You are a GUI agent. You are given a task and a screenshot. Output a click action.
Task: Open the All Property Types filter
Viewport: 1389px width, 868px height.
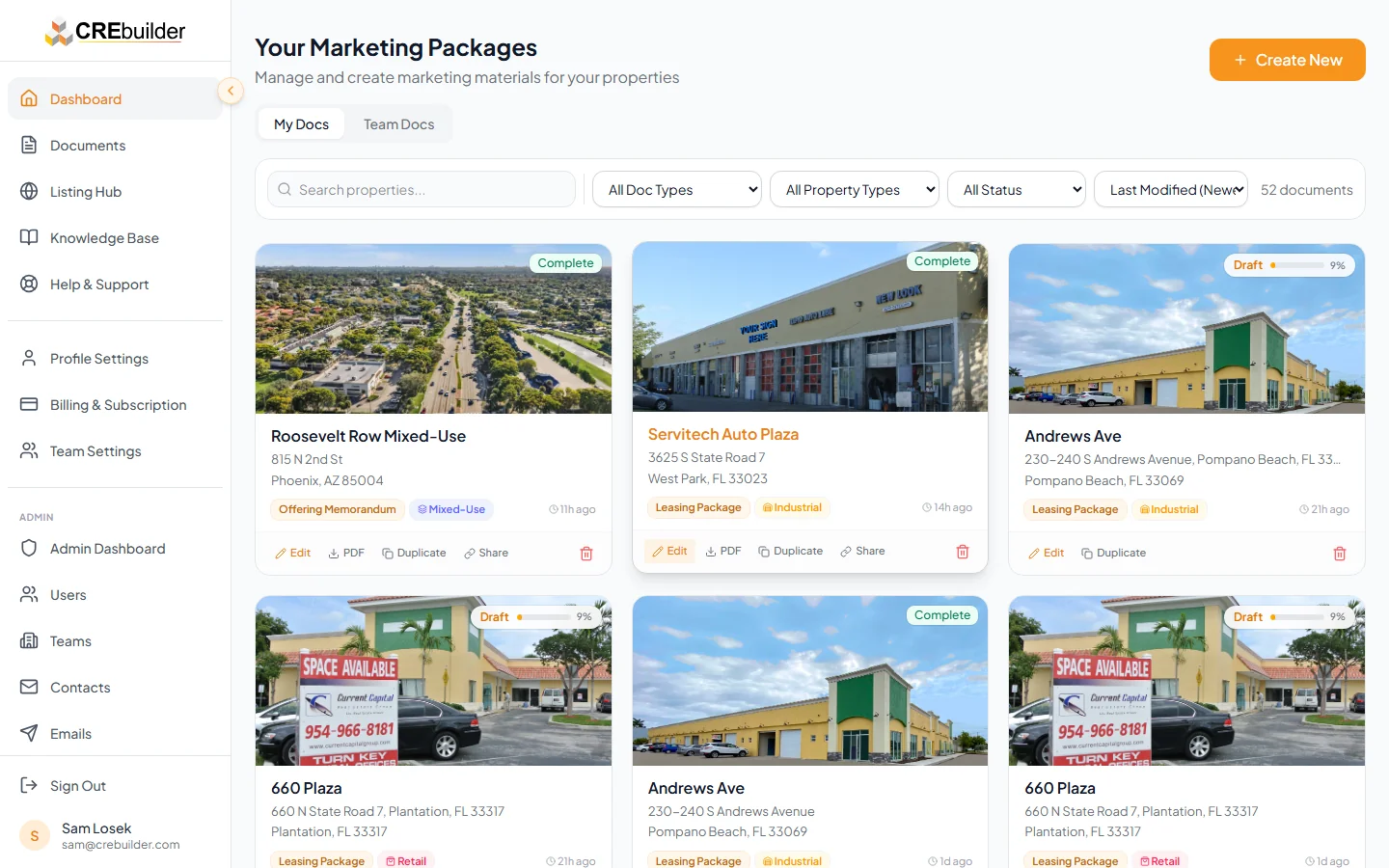coord(855,190)
